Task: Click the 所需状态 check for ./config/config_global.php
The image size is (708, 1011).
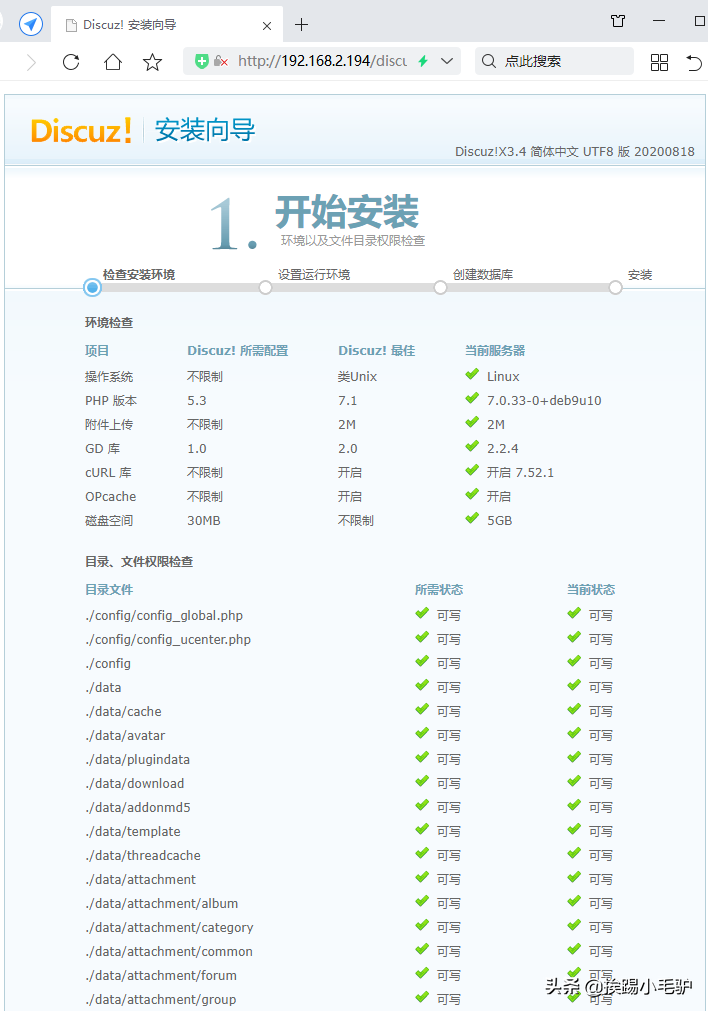Action: (422, 613)
